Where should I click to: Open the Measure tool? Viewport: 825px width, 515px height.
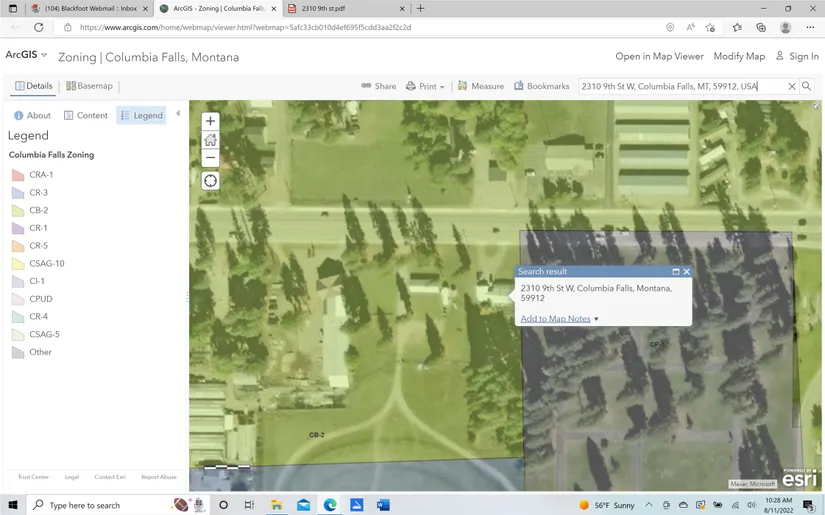point(481,87)
